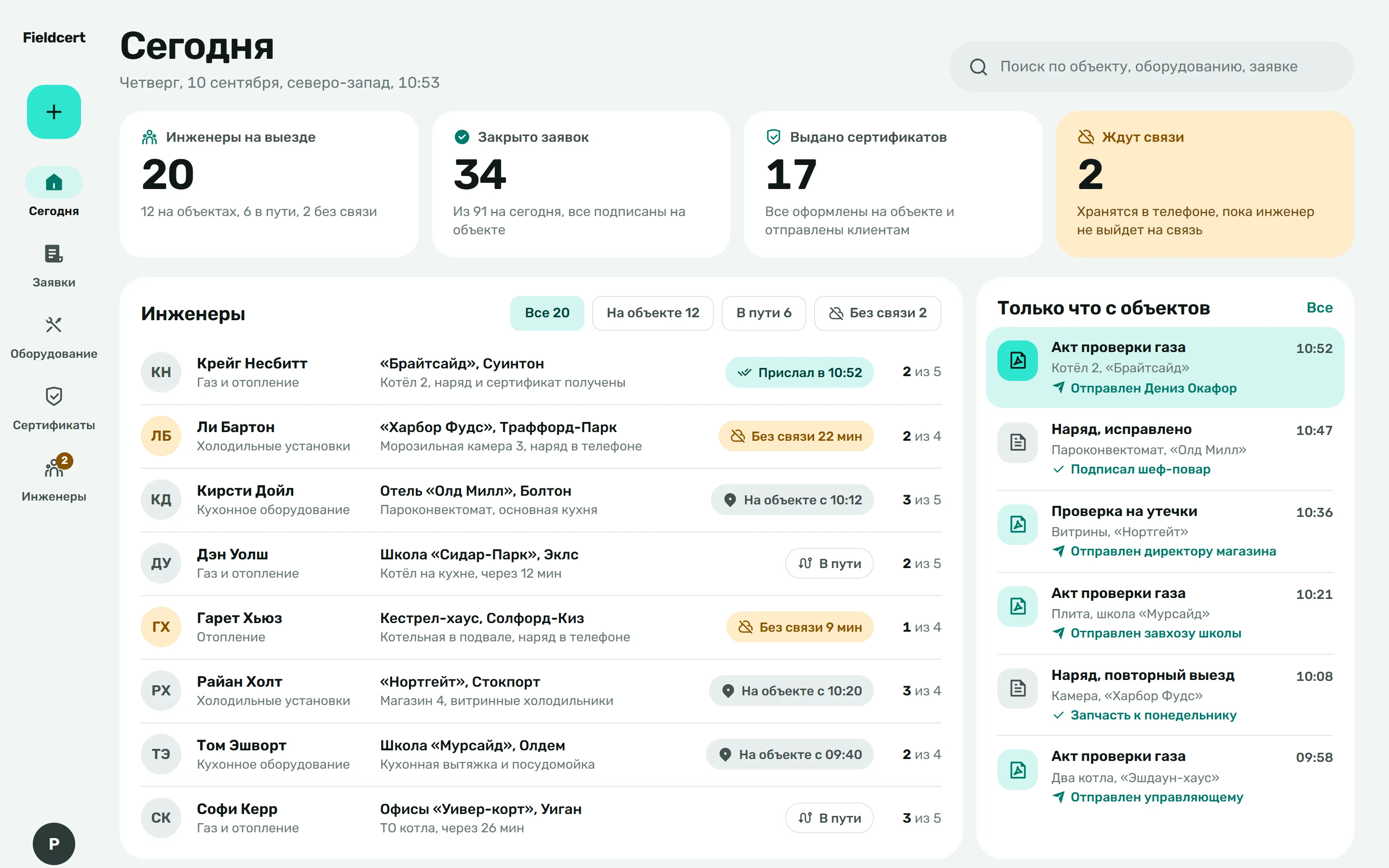Click На объекте с 09:40 status badge

click(x=790, y=754)
